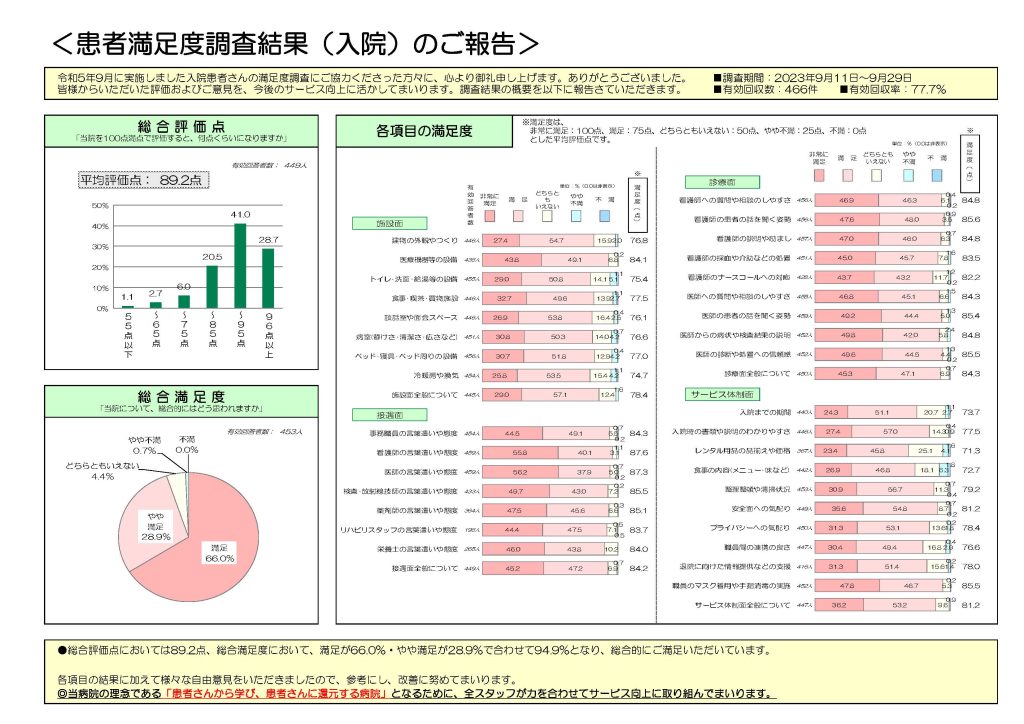Click the 入院までの期間 row label

[765, 412]
